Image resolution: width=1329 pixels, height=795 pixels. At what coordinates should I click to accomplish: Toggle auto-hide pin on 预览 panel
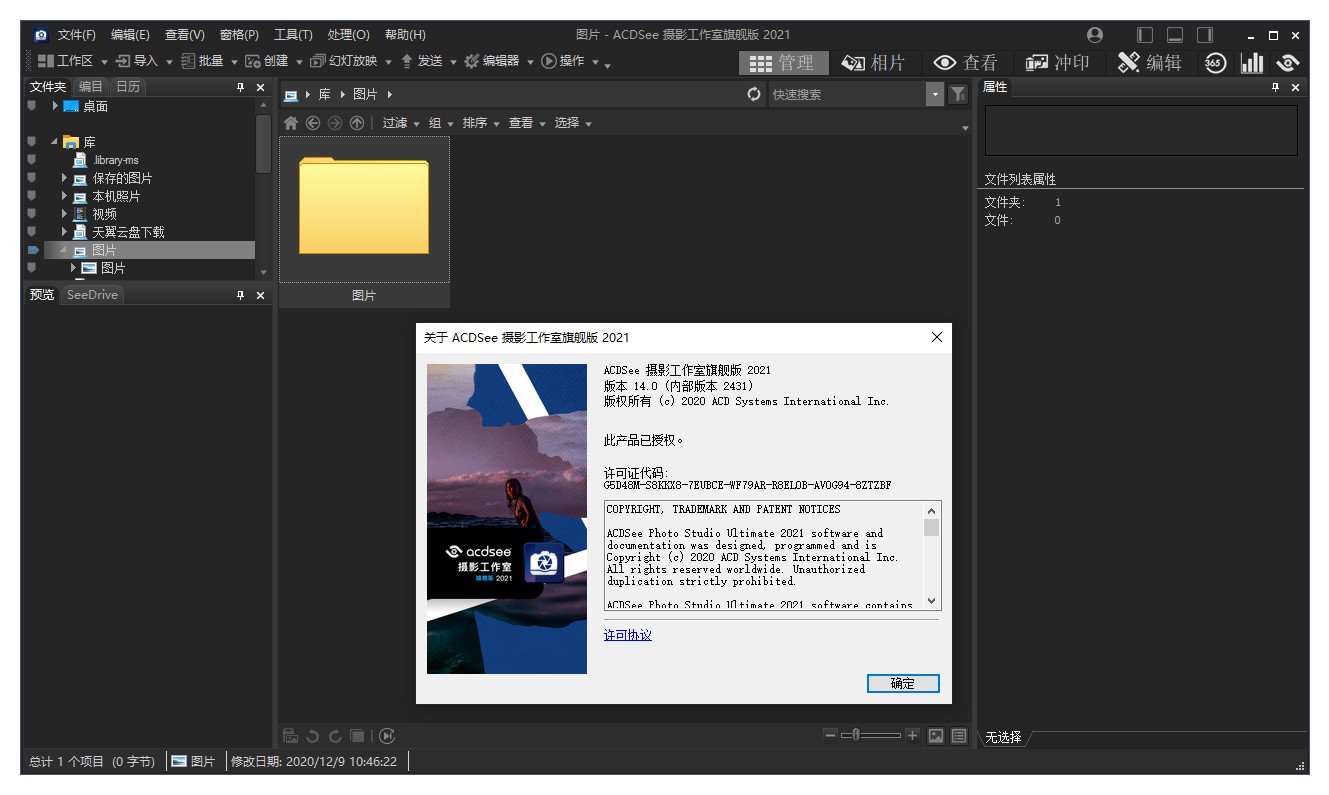click(x=241, y=294)
